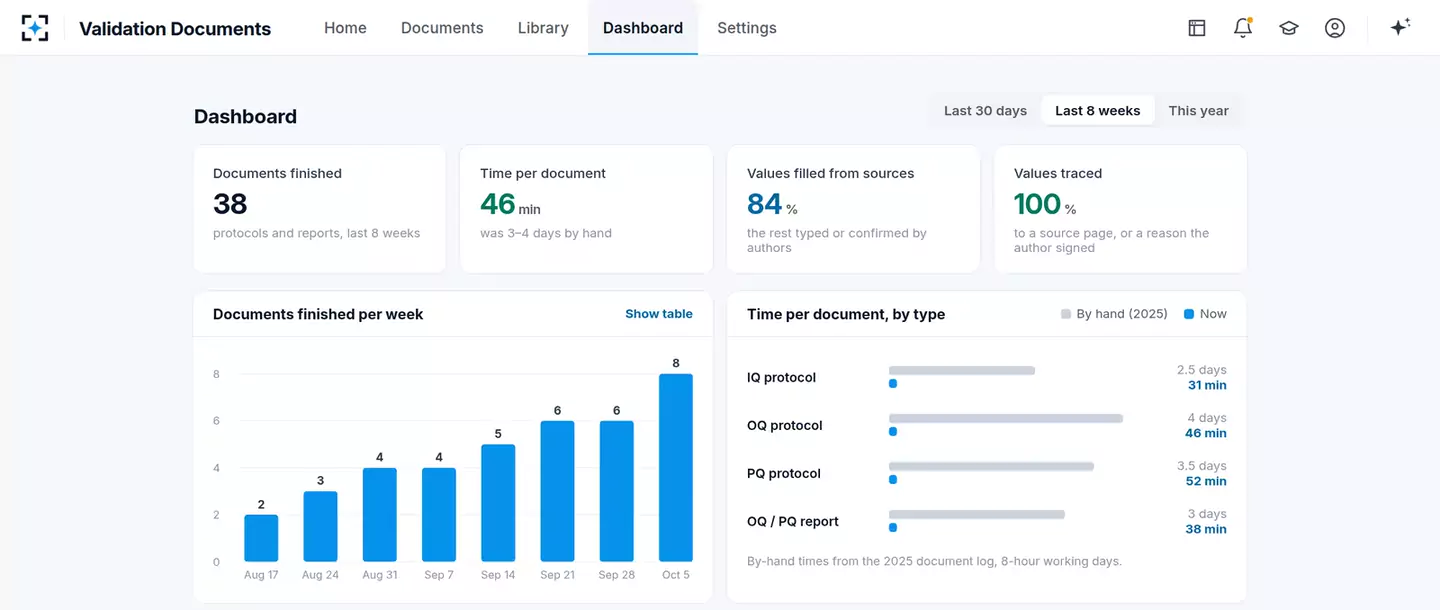Click the Show table link
The width and height of the screenshot is (1440, 610).
point(659,314)
